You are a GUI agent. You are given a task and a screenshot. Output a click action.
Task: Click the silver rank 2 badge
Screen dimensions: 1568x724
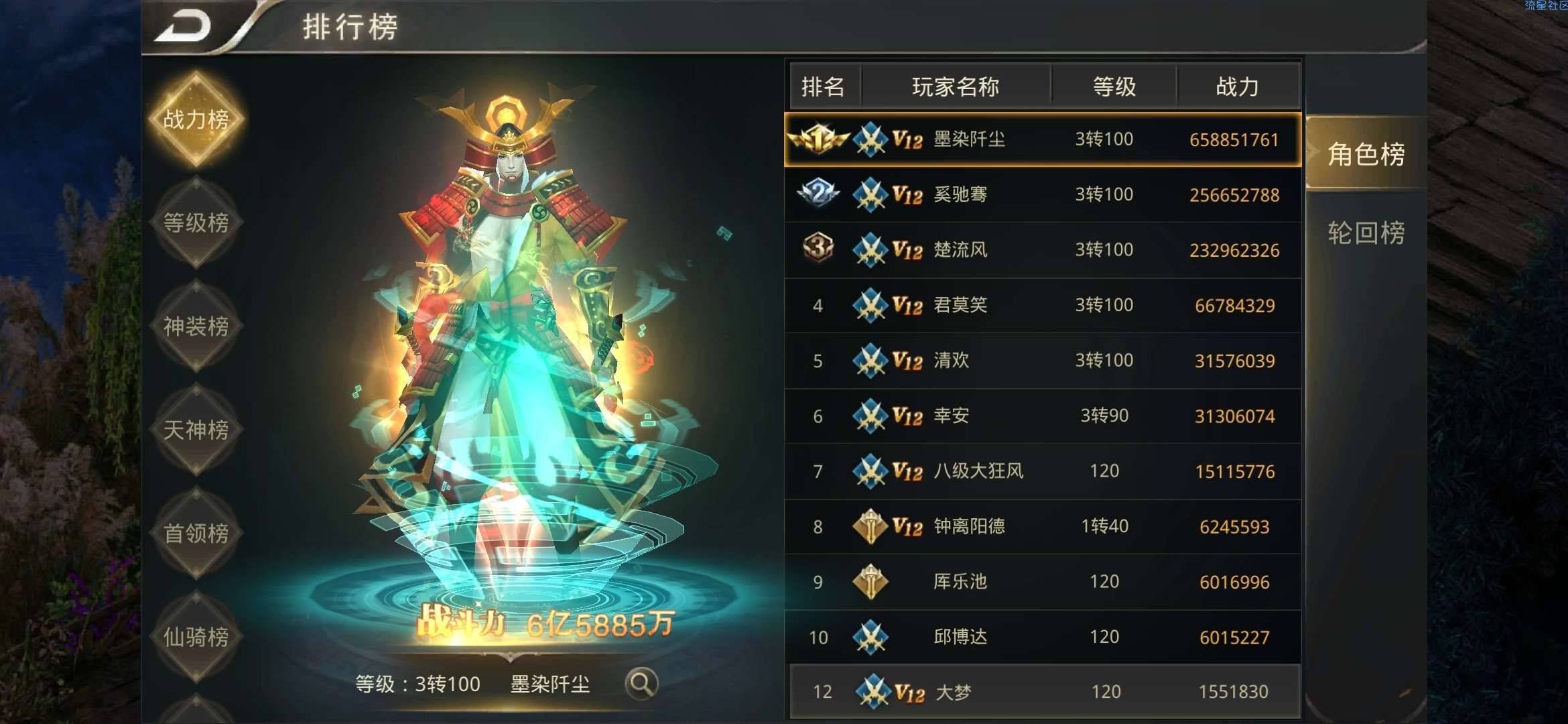(818, 194)
